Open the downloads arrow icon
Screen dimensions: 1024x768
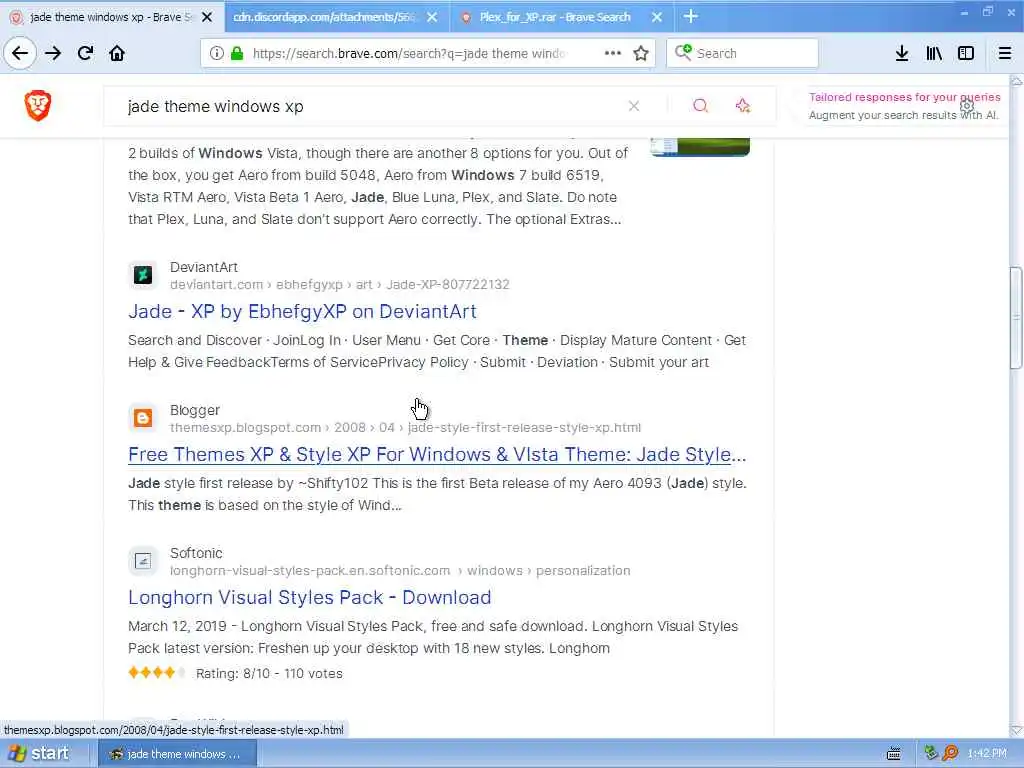(902, 53)
